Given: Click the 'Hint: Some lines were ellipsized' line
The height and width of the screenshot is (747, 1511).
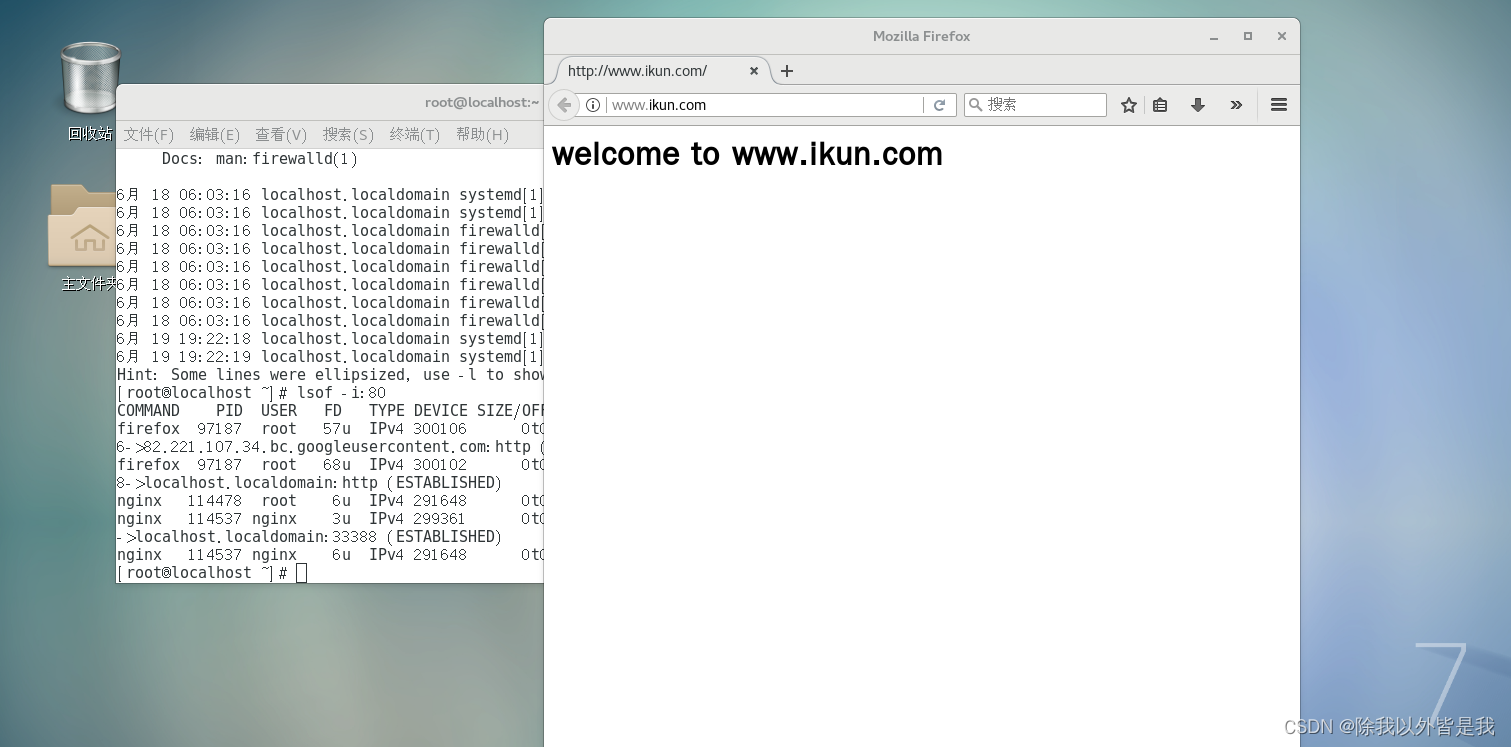Looking at the screenshot, I should click(x=330, y=375).
